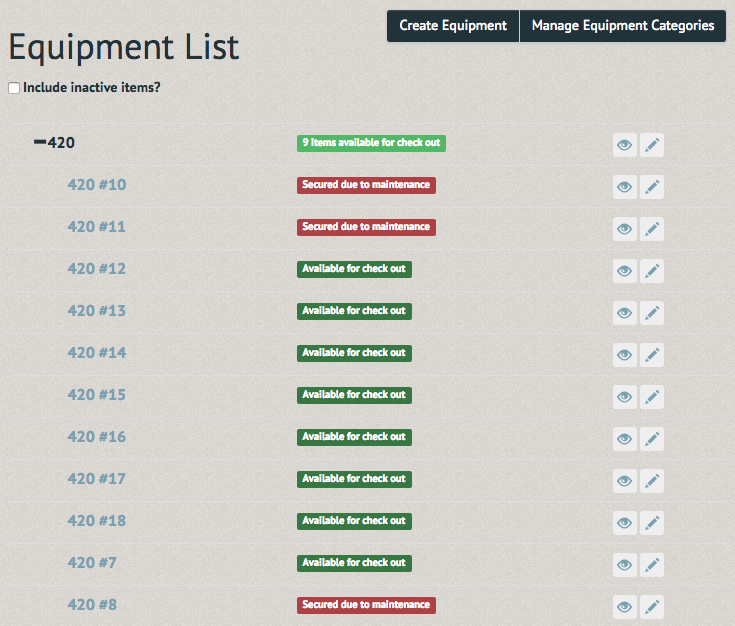
Task: Open the 420 #12 equipment link
Action: tap(97, 269)
